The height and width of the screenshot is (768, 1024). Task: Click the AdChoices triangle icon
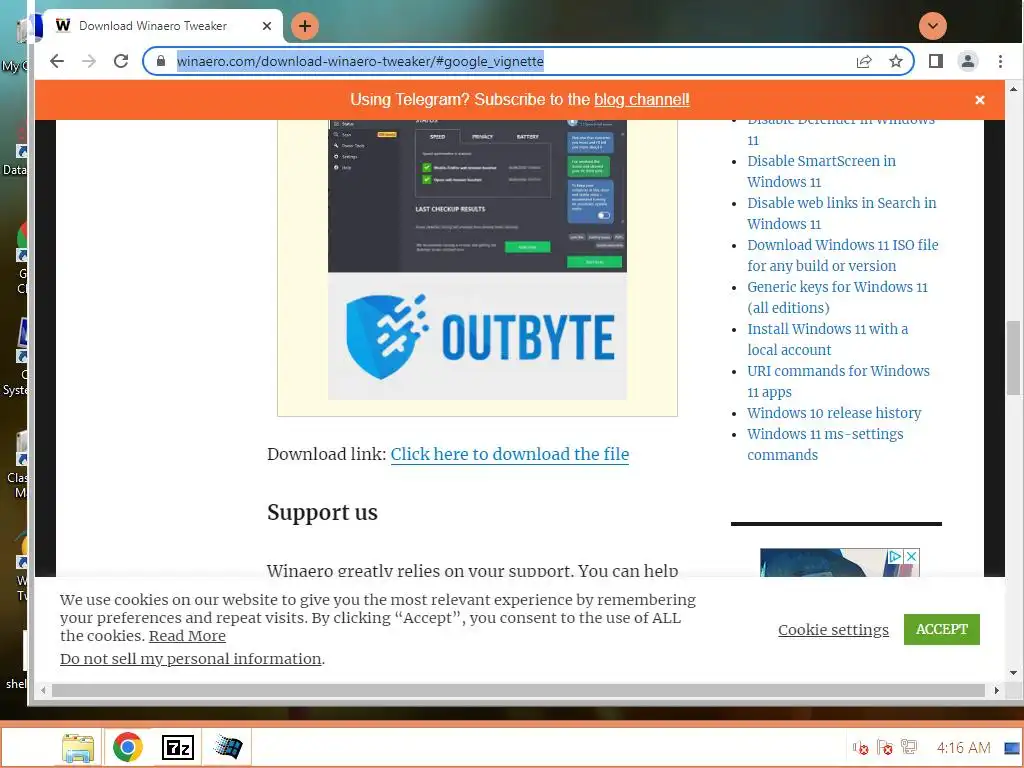pos(895,556)
